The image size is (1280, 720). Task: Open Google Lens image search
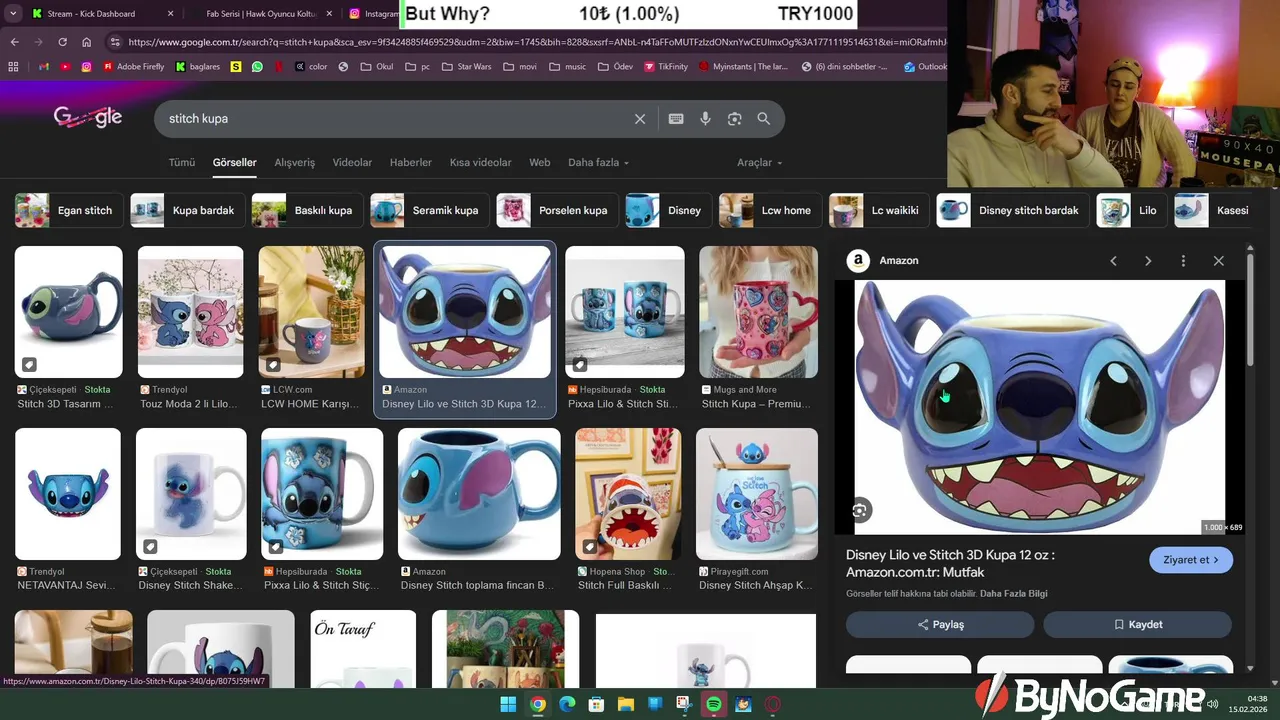point(735,119)
